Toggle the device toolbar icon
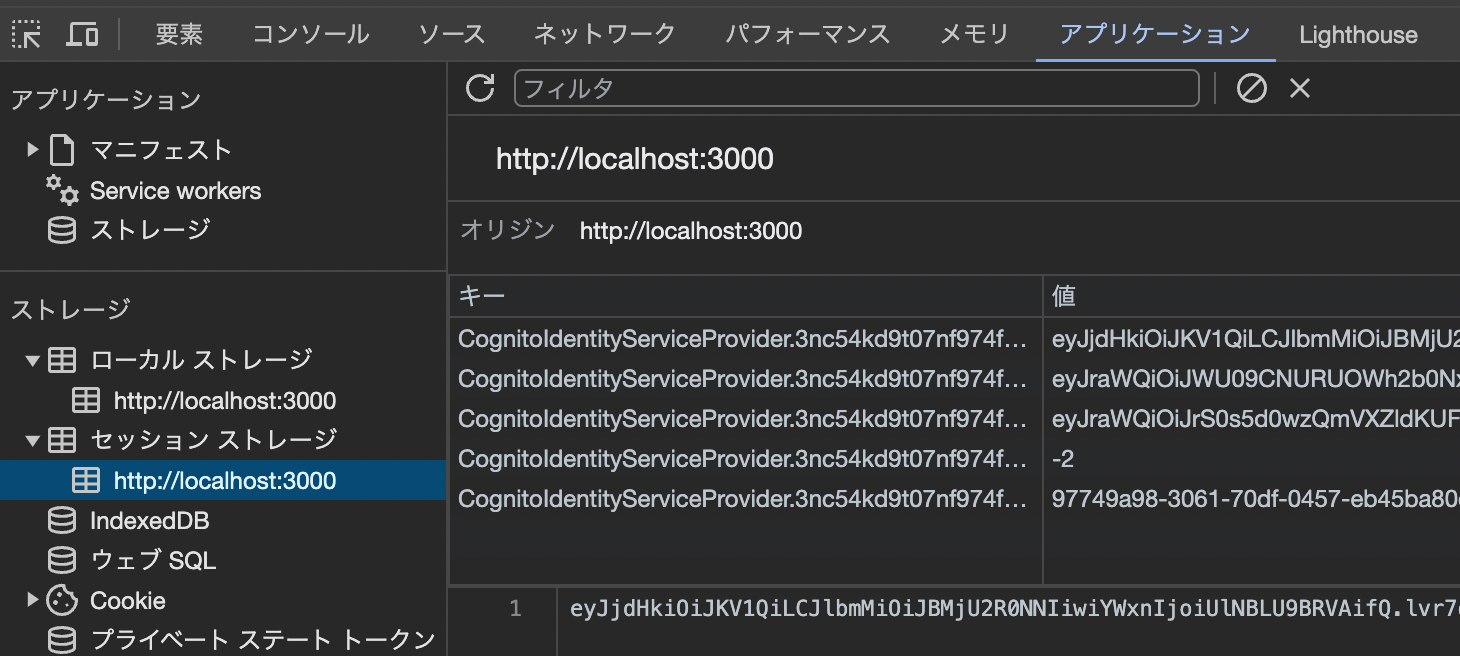The height and width of the screenshot is (656, 1460). [82, 33]
